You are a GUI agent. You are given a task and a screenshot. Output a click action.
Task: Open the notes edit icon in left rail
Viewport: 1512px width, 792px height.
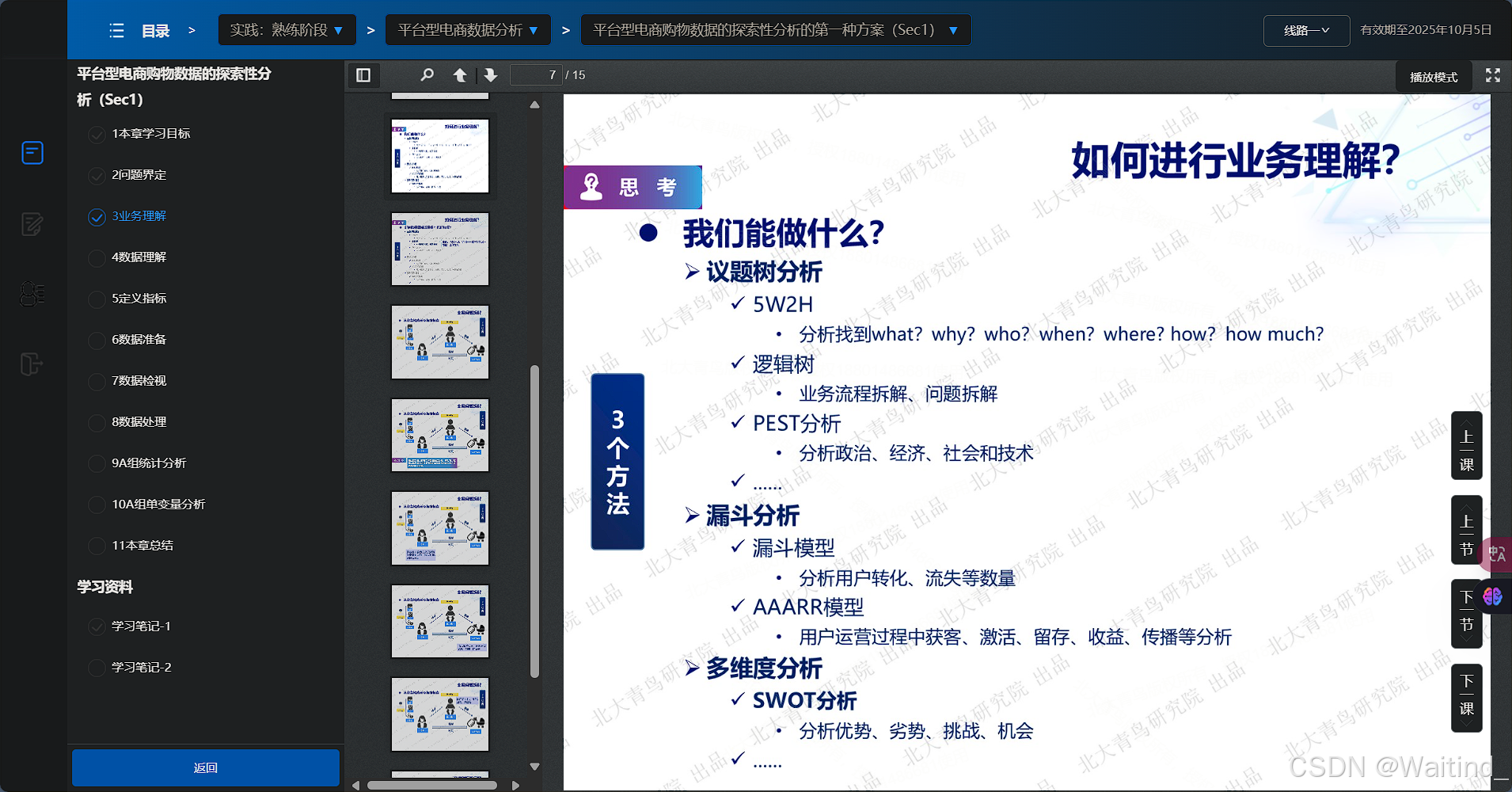coord(32,224)
